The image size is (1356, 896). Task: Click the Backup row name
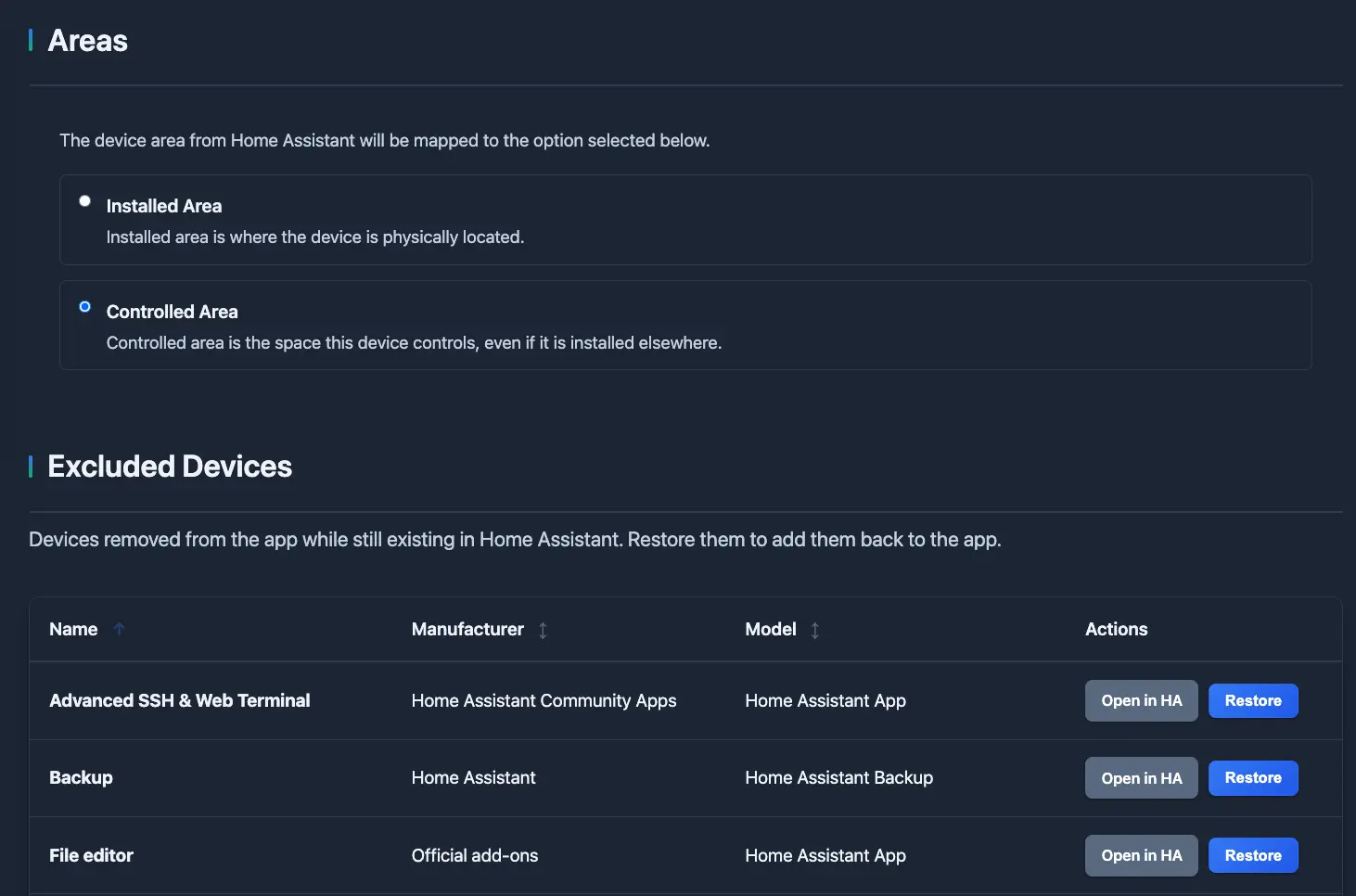(81, 777)
